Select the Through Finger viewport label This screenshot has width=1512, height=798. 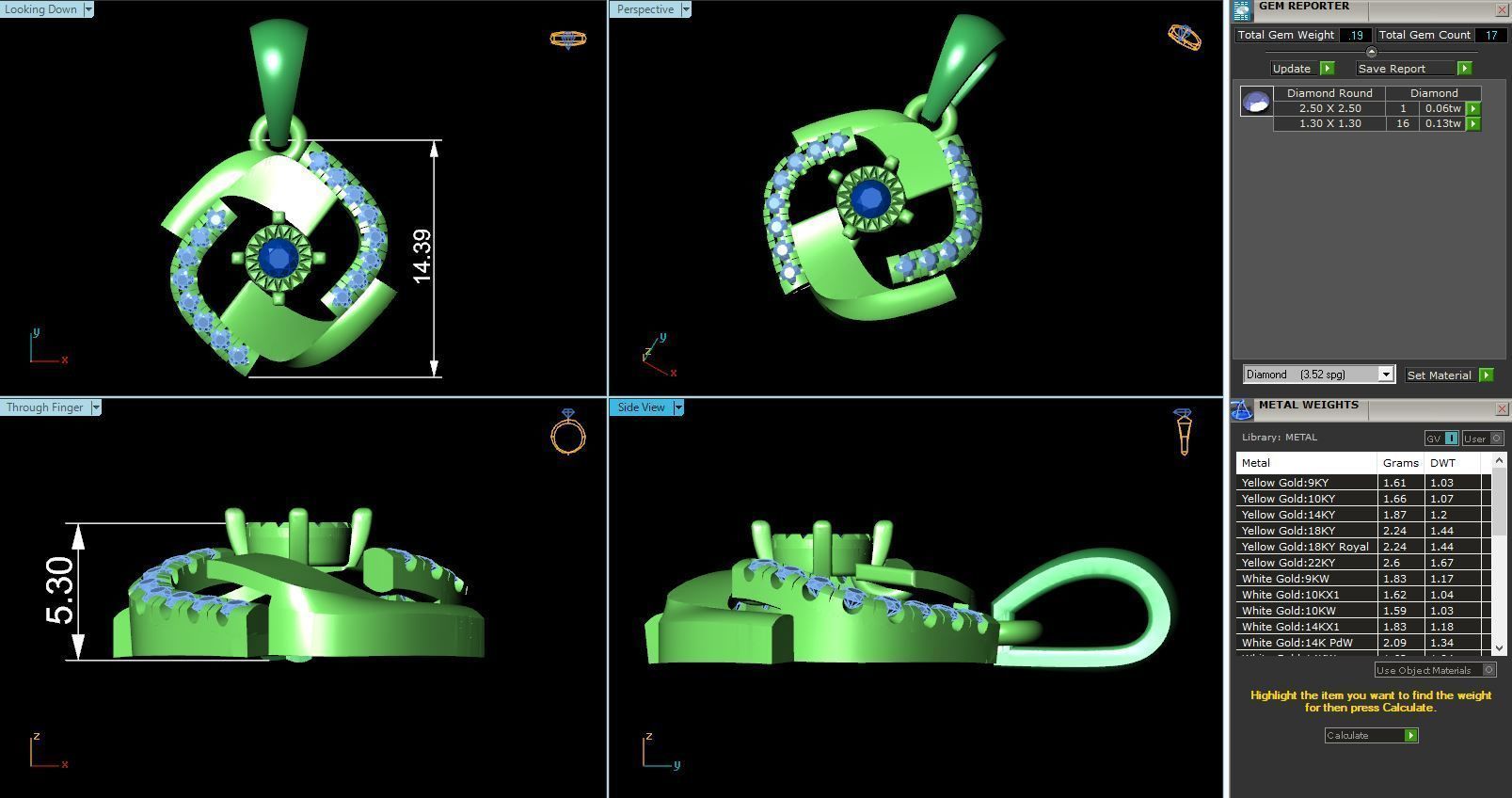point(45,407)
